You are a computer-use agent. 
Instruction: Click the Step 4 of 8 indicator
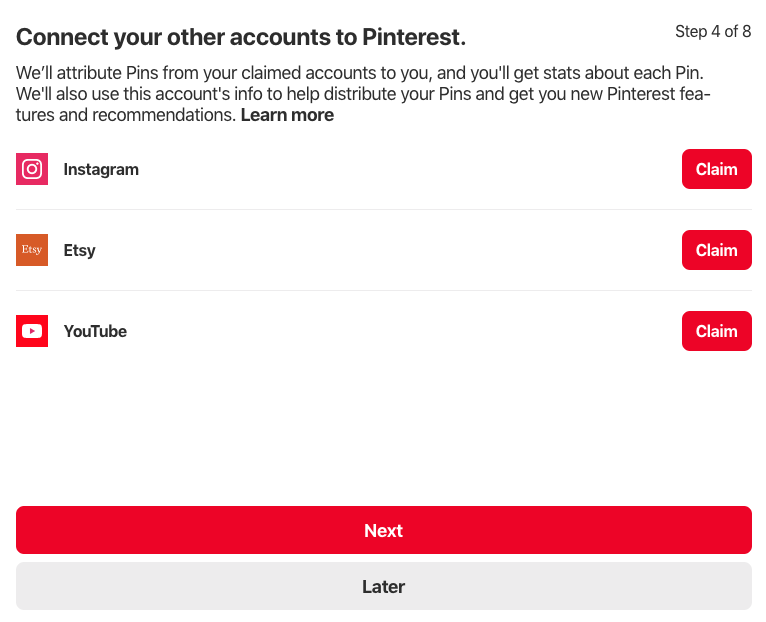point(713,31)
